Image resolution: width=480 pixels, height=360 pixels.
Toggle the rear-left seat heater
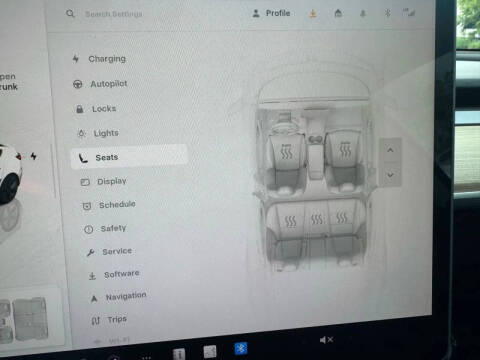coord(290,221)
